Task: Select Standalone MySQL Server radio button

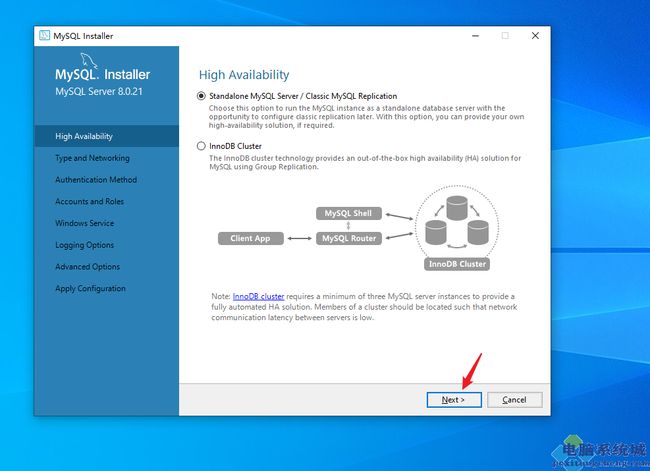Action: click(x=201, y=96)
